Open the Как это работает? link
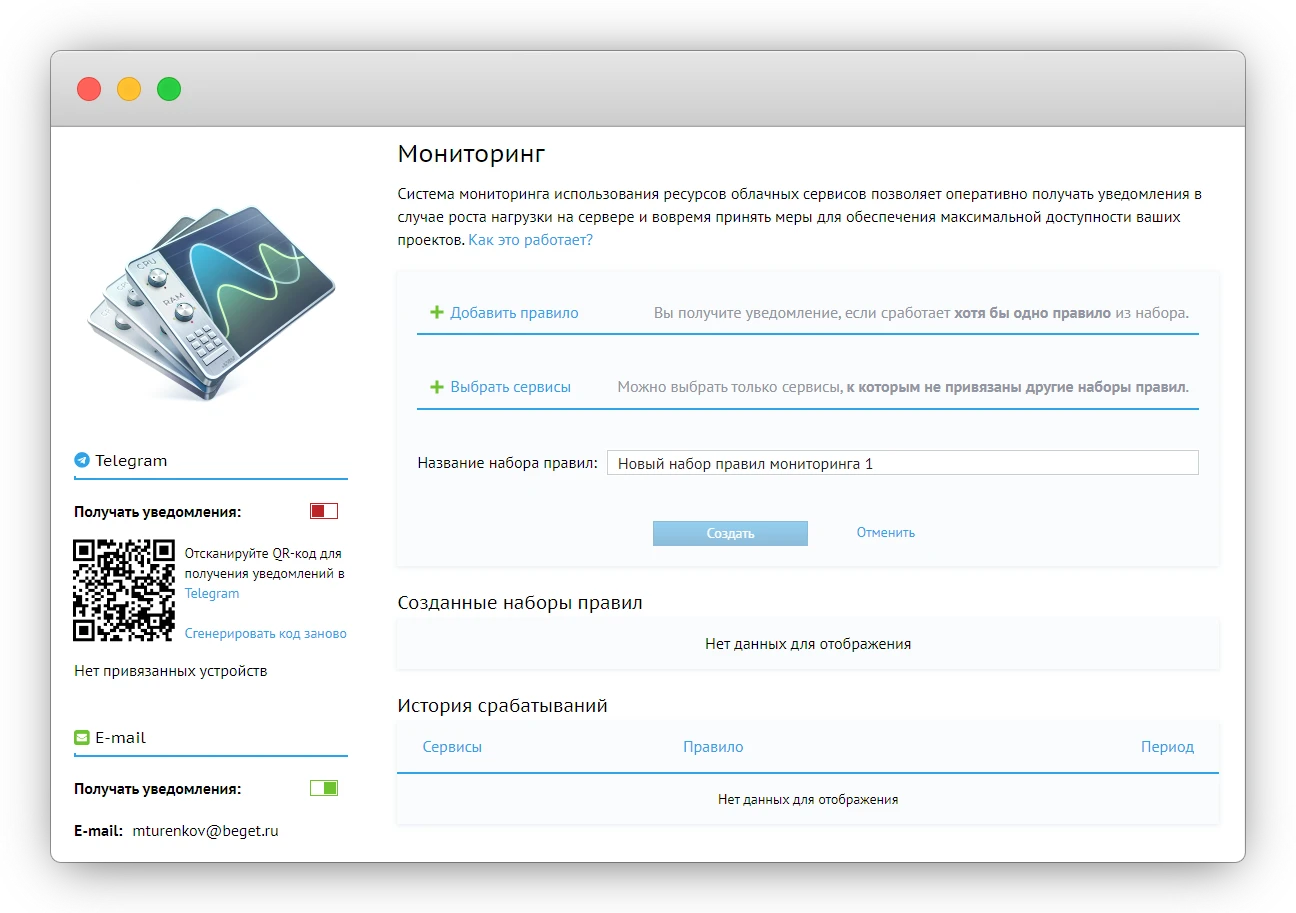Image resolution: width=1296 pixels, height=913 pixels. click(x=530, y=241)
